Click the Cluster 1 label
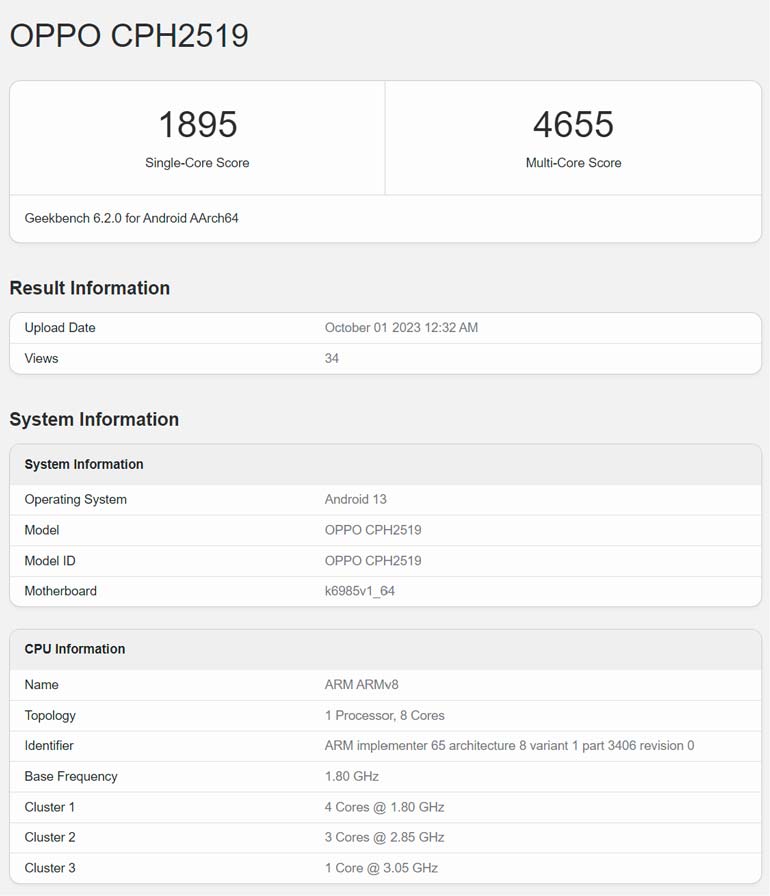This screenshot has height=896, width=770. pyautogui.click(x=50, y=807)
